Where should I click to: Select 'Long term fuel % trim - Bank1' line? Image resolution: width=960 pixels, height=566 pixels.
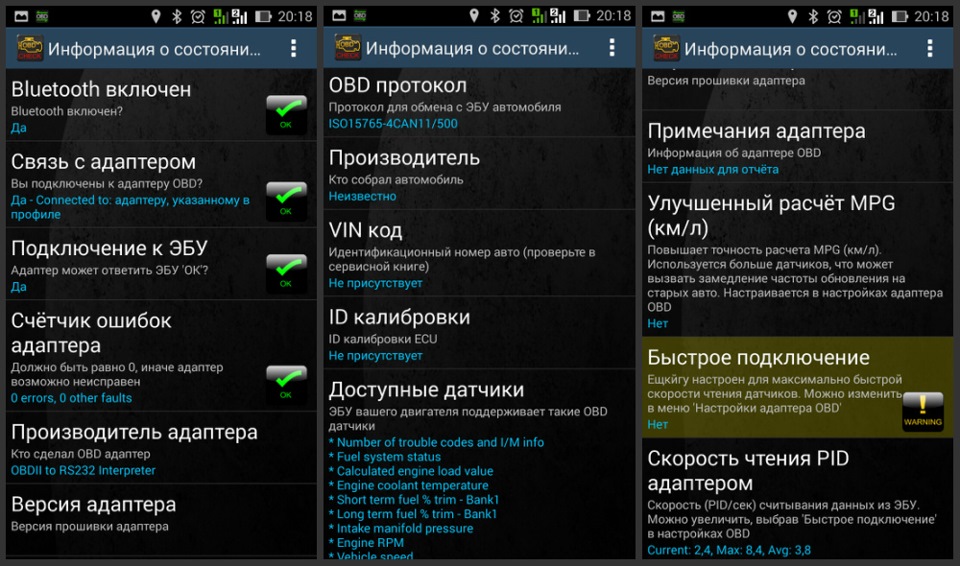click(413, 514)
